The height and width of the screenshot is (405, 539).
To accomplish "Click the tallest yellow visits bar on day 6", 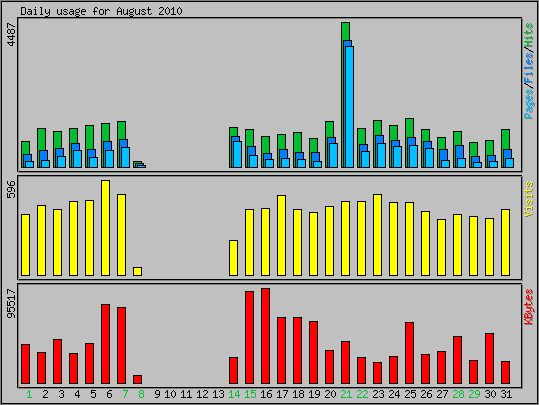I will coord(105,228).
